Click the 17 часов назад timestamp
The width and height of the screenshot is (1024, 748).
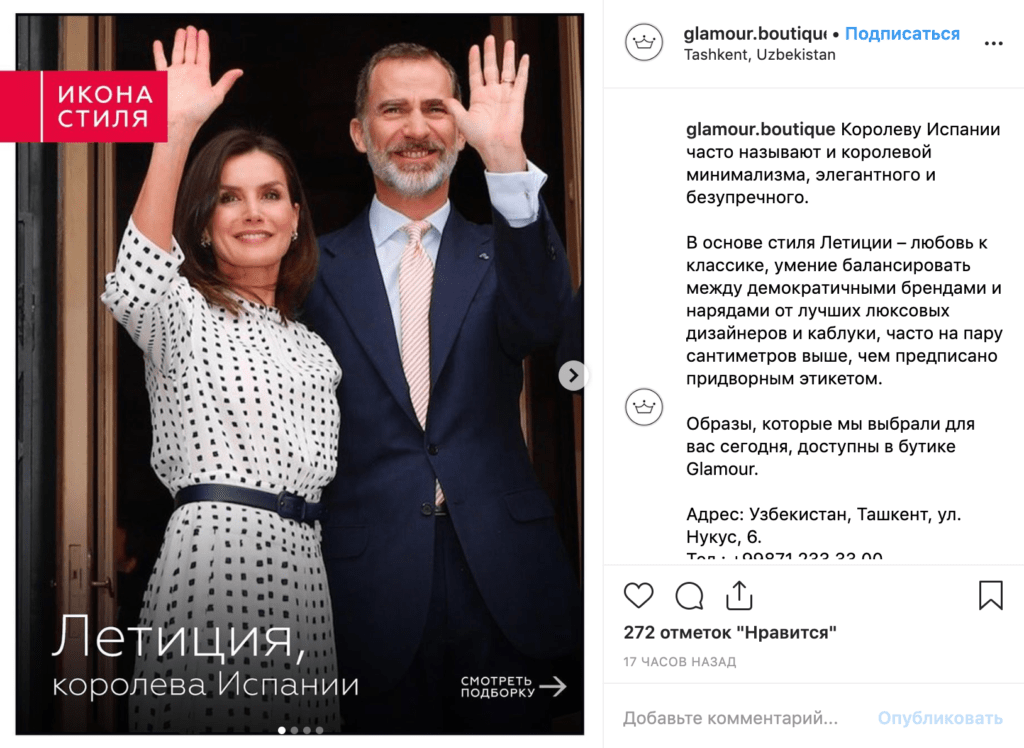point(679,662)
